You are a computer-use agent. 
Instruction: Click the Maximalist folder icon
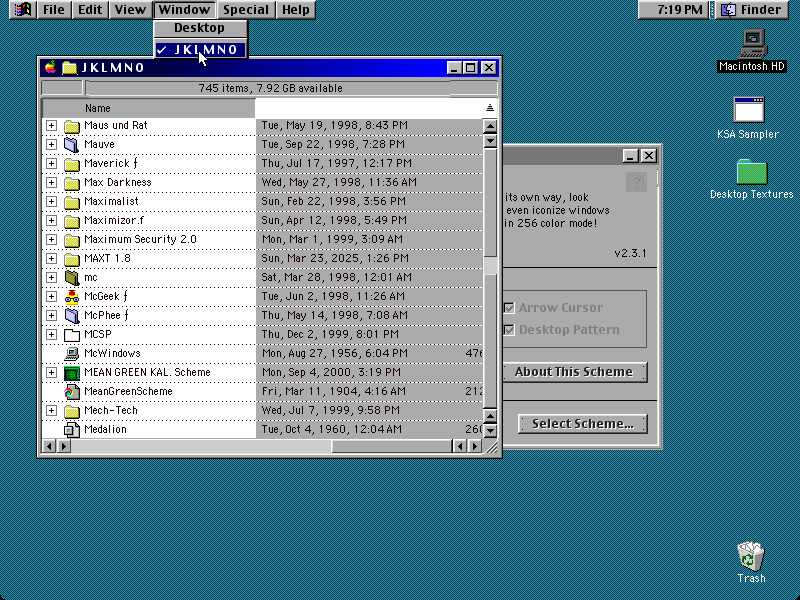click(x=72, y=202)
